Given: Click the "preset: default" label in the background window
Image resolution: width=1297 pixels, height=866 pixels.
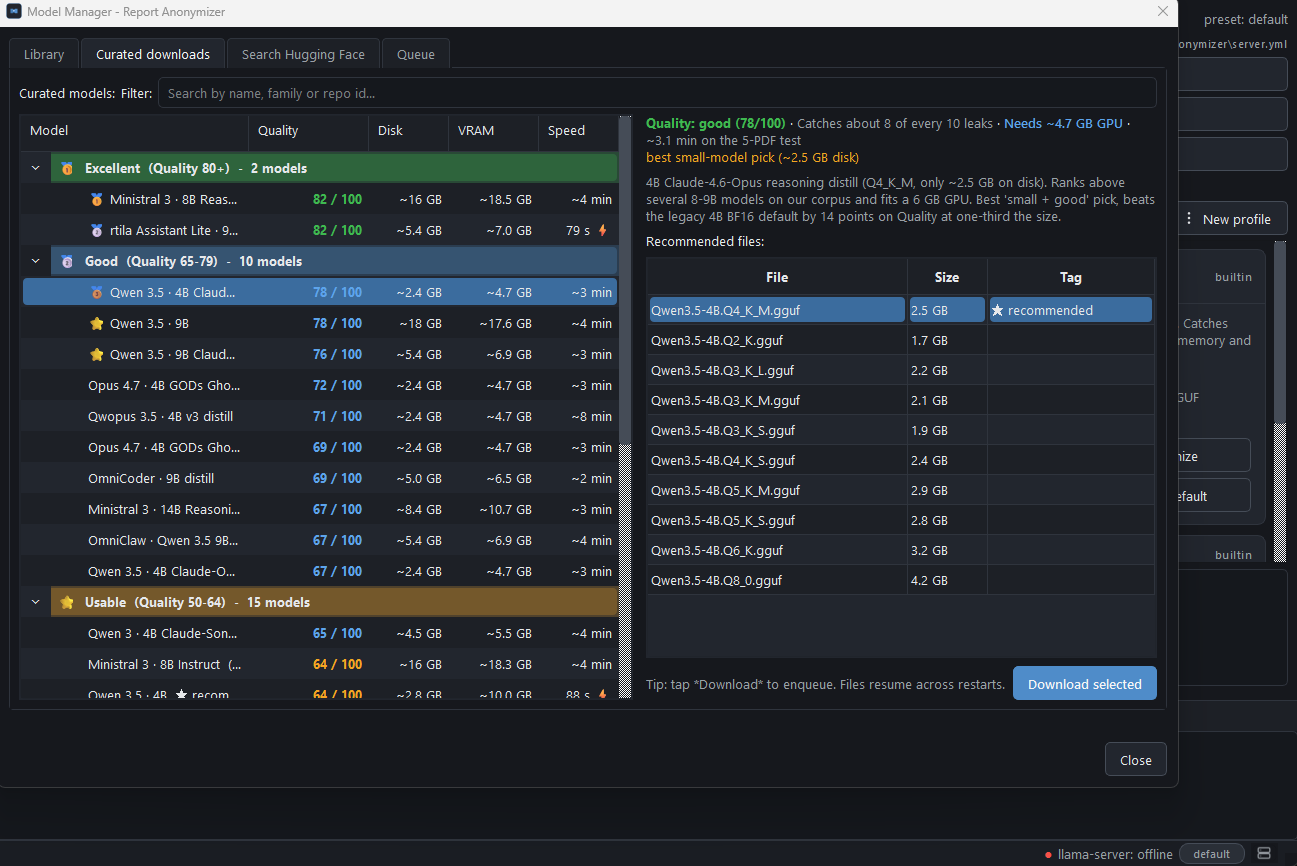Looking at the screenshot, I should pyautogui.click(x=1246, y=19).
